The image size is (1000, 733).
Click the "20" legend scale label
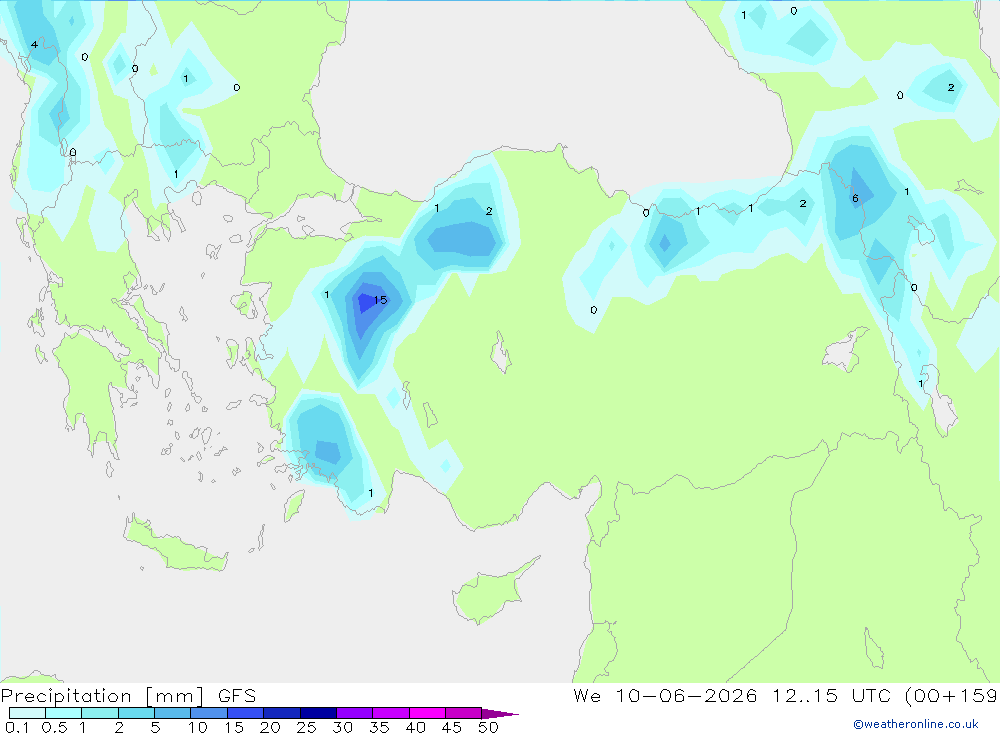click(270, 727)
